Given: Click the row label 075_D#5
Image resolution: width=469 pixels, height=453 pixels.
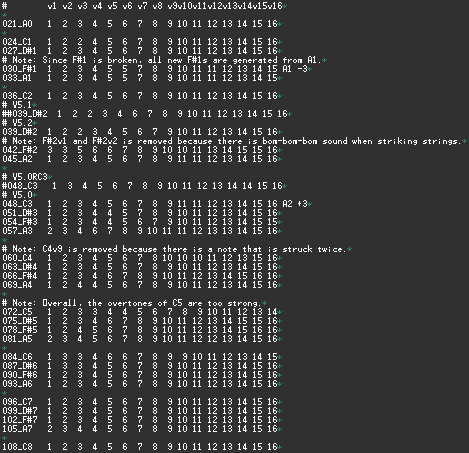Looking at the screenshot, I should coord(20,321).
